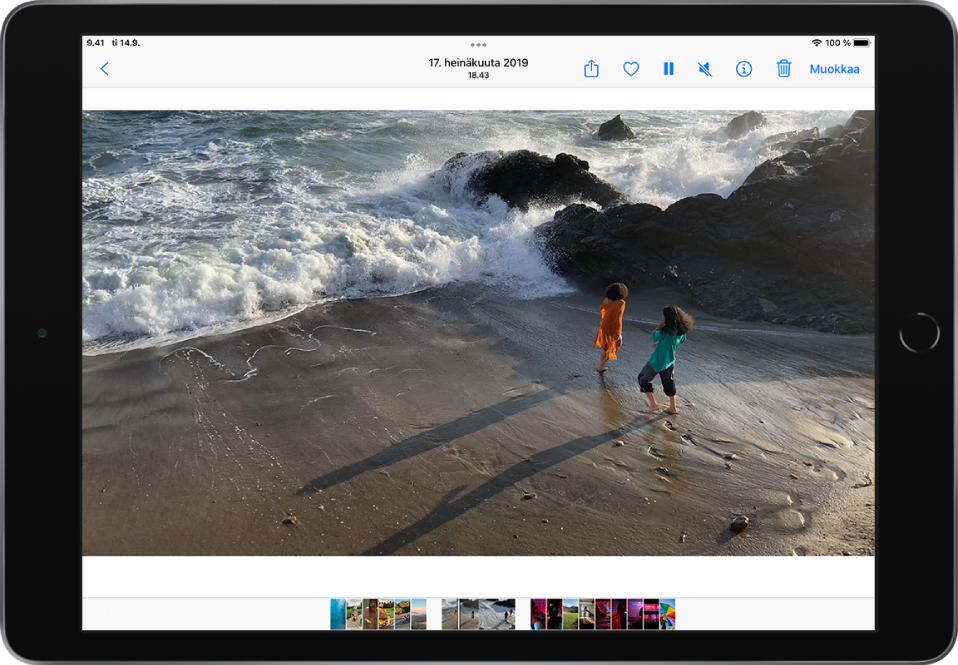
Task: Open the three-dot multitasking menu at top
Action: coord(478,45)
